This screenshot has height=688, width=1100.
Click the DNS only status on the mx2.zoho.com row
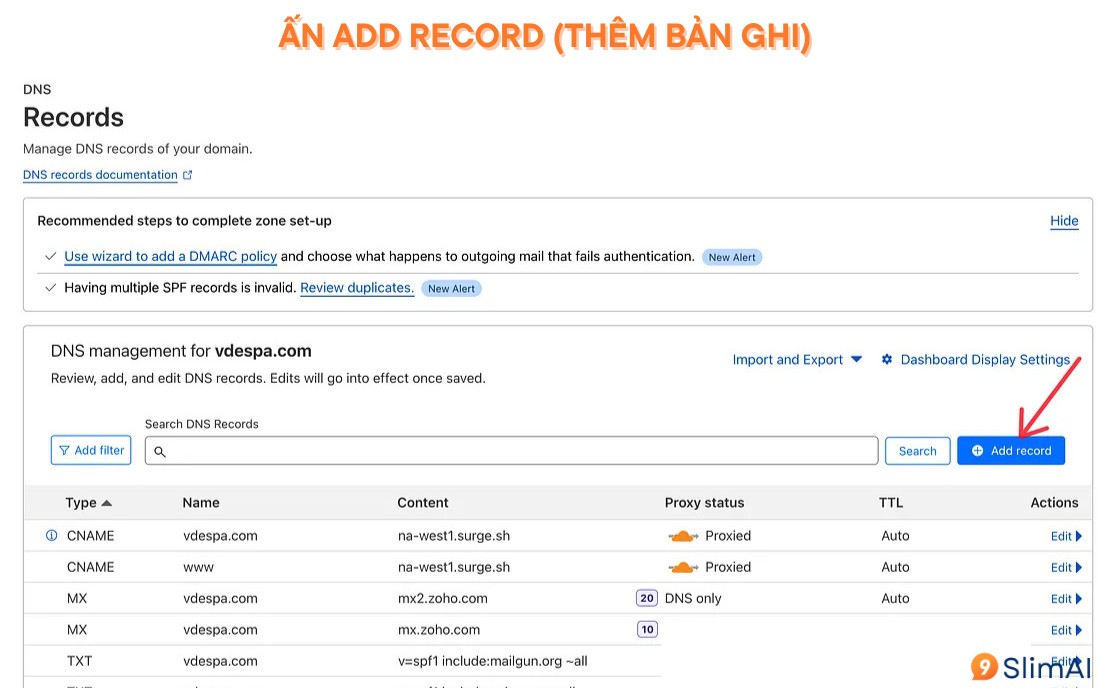click(x=693, y=599)
